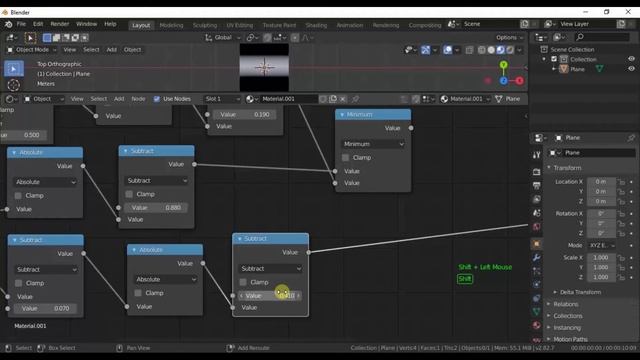Open the Scene properties tab icon
640x360 pixels.
[x=536, y=213]
